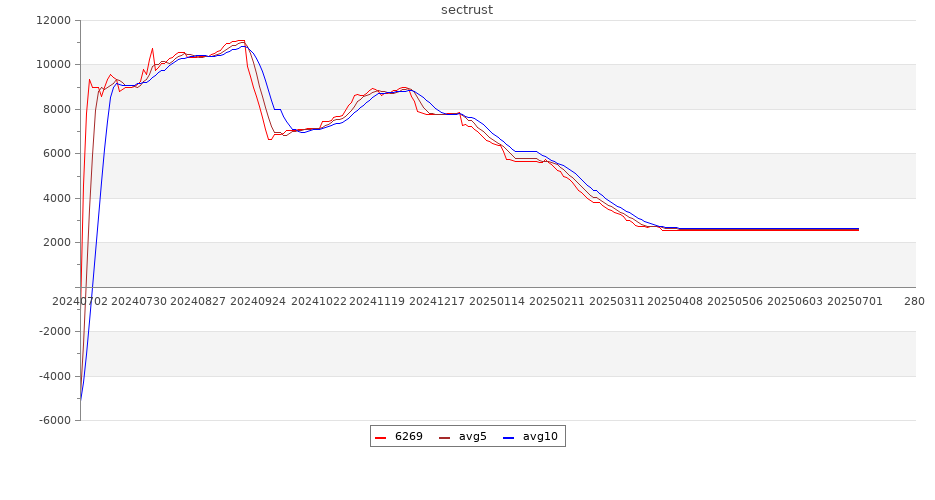Click the 20250311 x-axis date label
935x500 pixels.
(x=616, y=301)
